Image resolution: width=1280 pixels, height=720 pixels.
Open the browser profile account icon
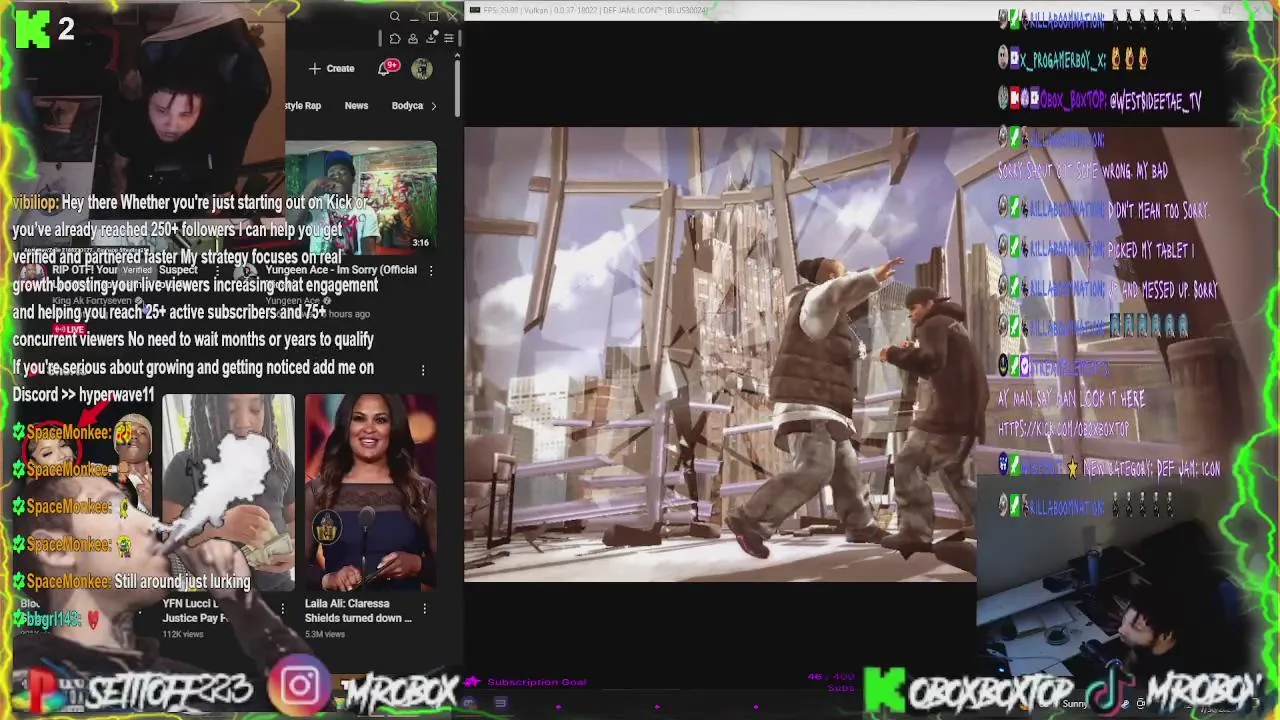point(413,39)
